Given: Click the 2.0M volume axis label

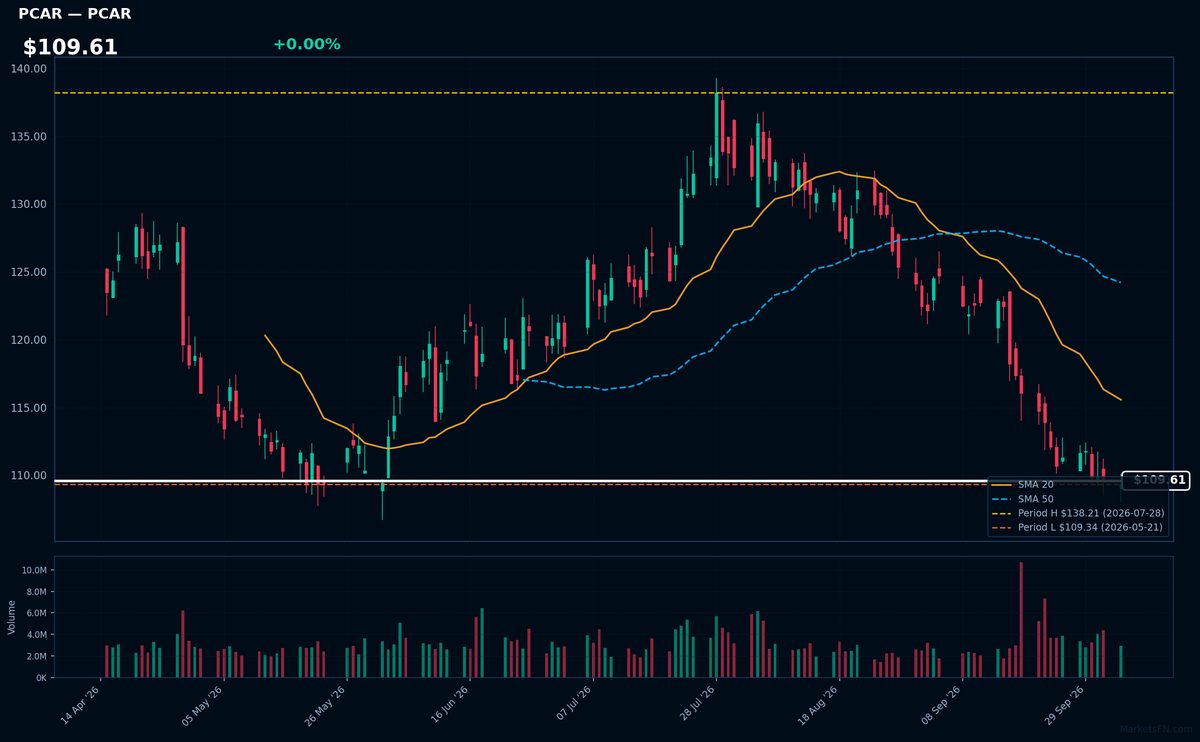Looking at the screenshot, I should tap(36, 656).
